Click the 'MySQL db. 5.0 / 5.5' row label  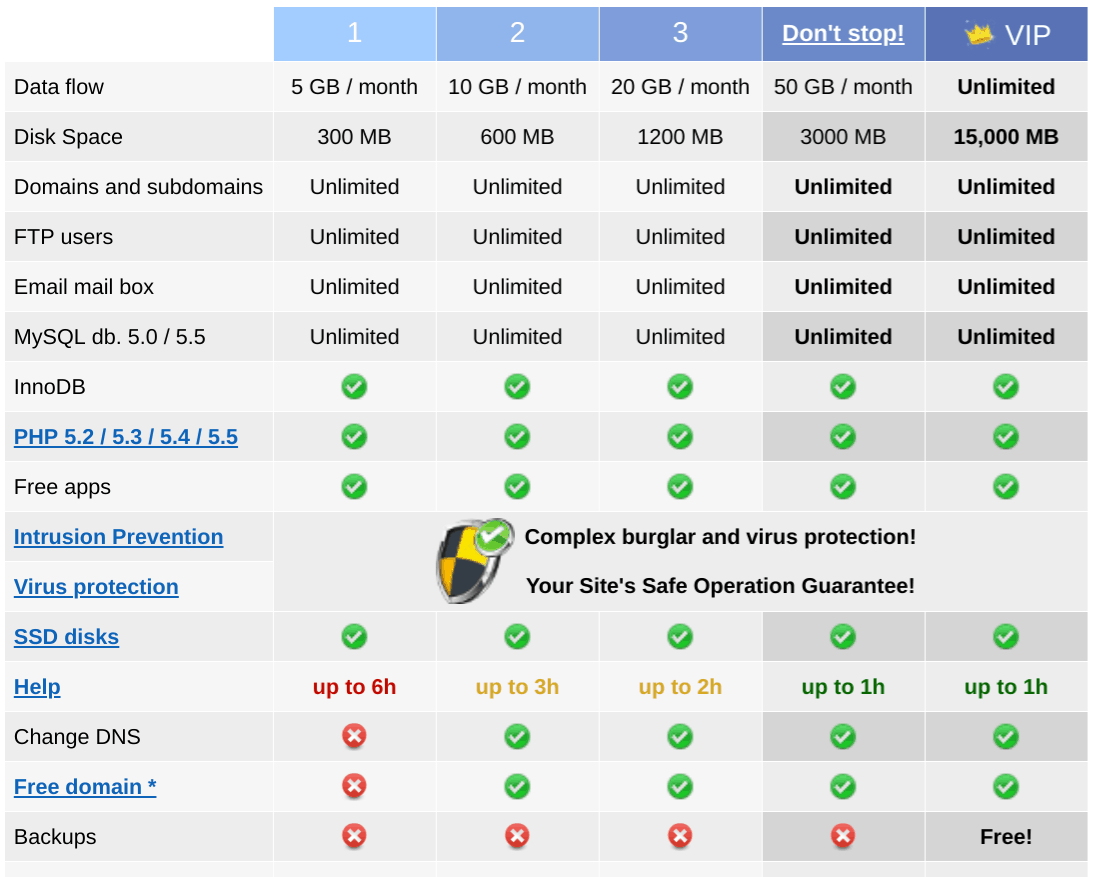(x=110, y=337)
